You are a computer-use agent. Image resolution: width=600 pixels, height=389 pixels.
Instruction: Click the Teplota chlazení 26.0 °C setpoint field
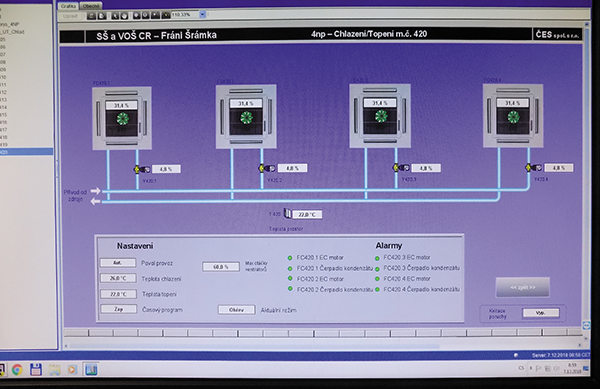pos(118,278)
